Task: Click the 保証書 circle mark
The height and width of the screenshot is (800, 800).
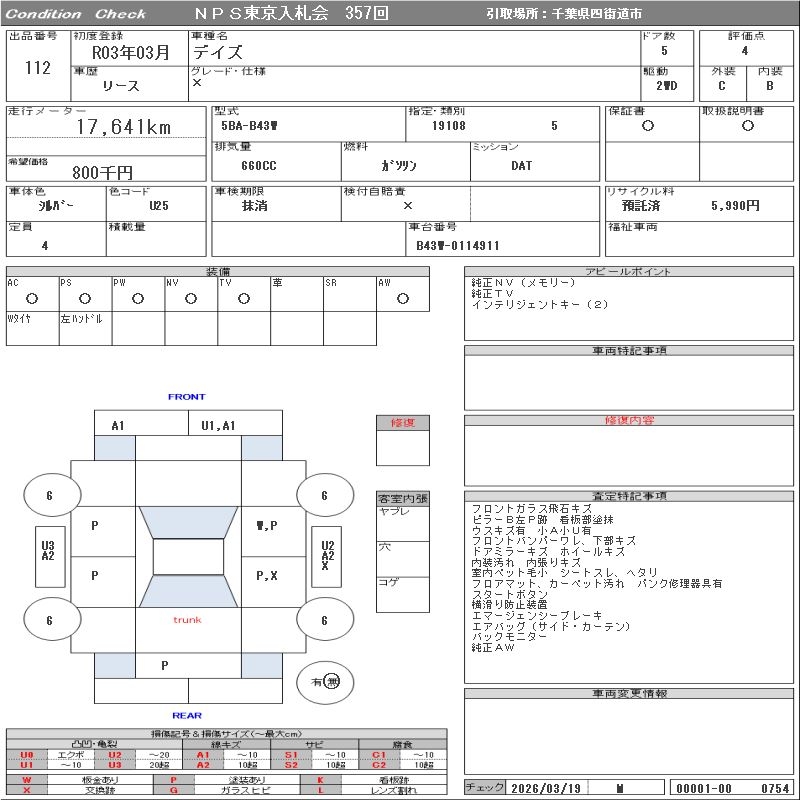Action: tap(648, 126)
